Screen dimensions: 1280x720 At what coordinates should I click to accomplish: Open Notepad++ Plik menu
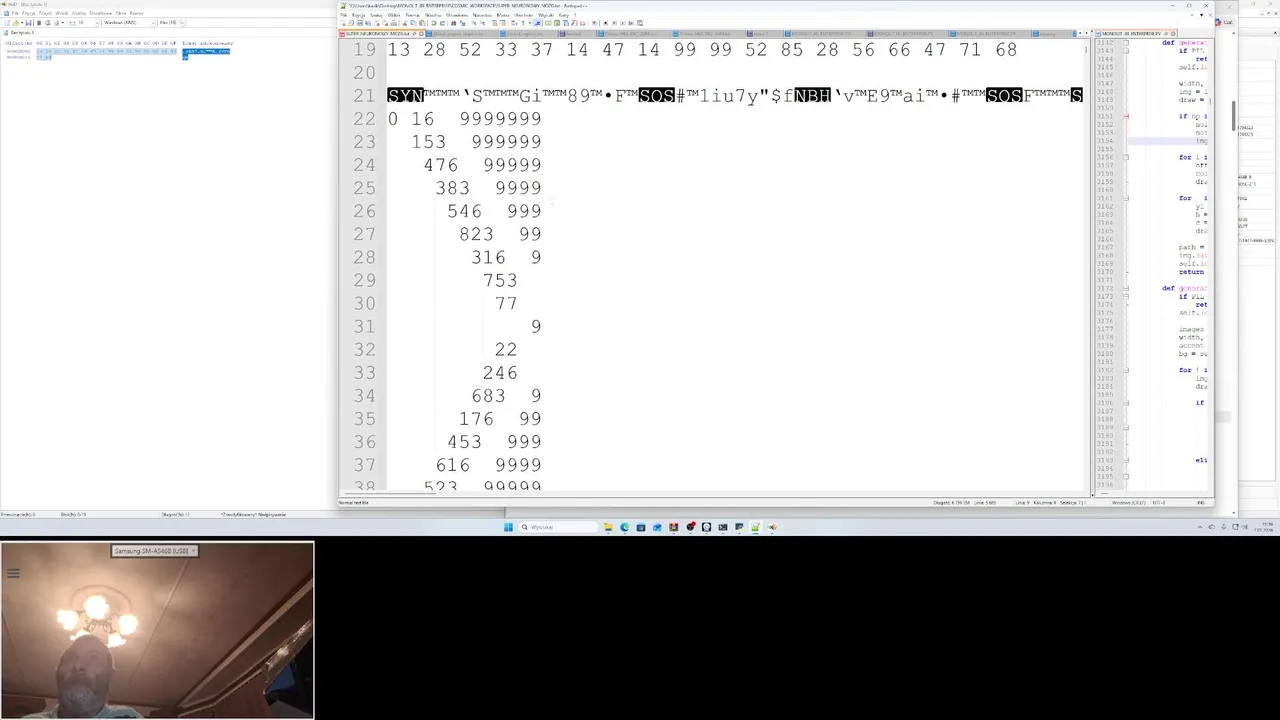tap(344, 15)
